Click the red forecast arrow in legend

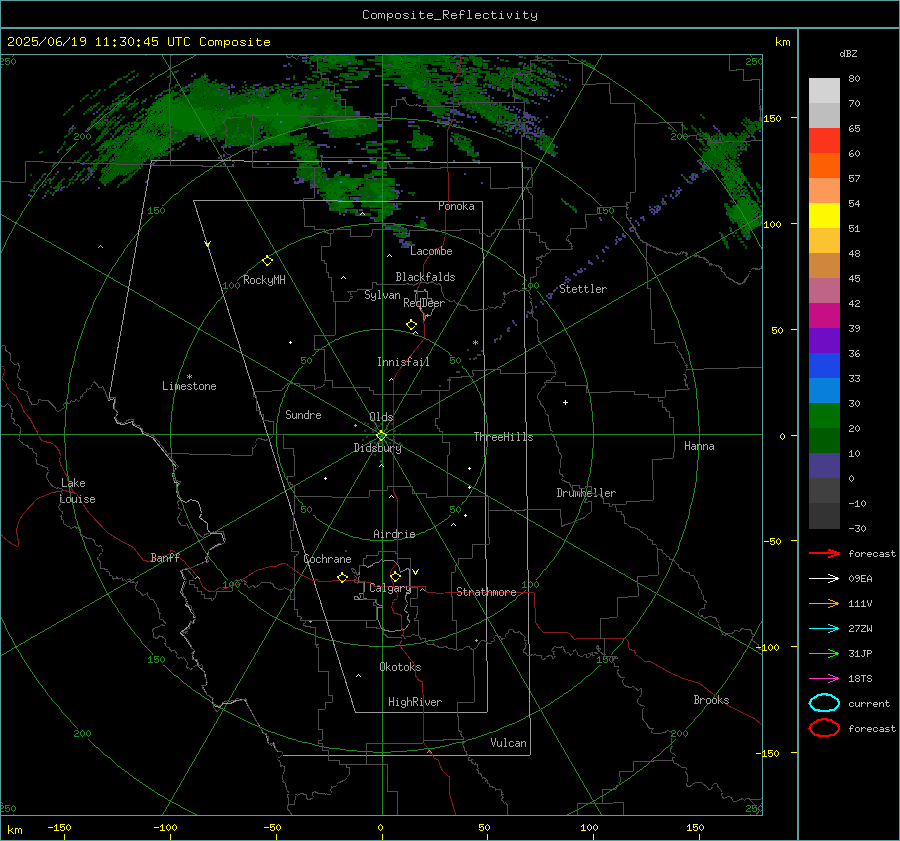[824, 553]
